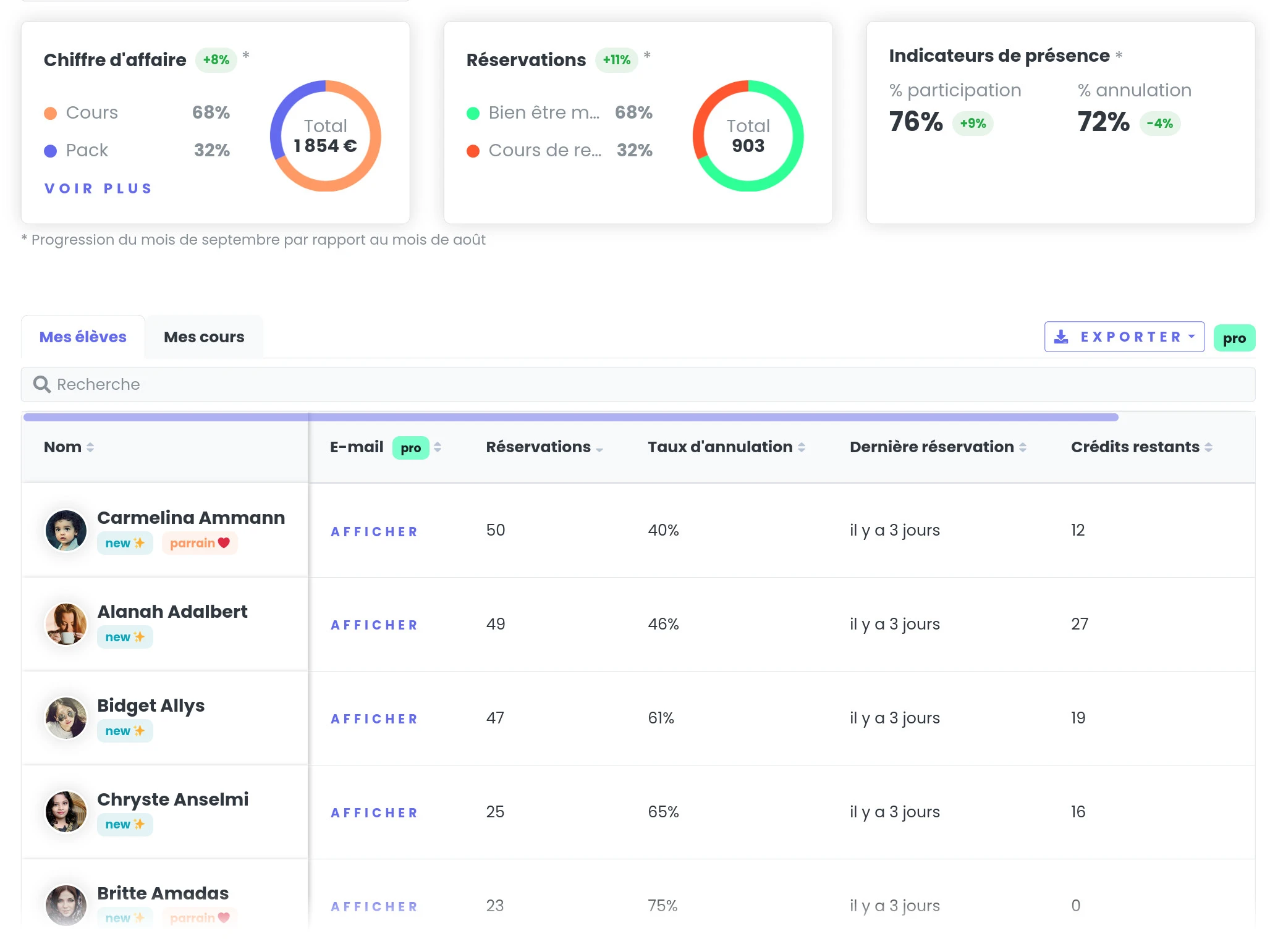Click Carmelina Ammann's new badge
The height and width of the screenshot is (952, 1270).
(125, 543)
